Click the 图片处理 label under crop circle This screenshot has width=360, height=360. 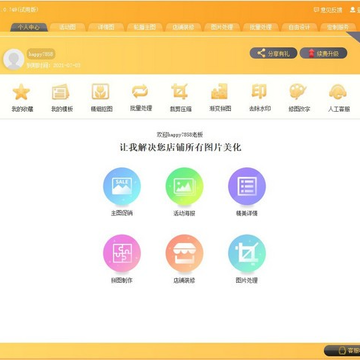tap(247, 280)
